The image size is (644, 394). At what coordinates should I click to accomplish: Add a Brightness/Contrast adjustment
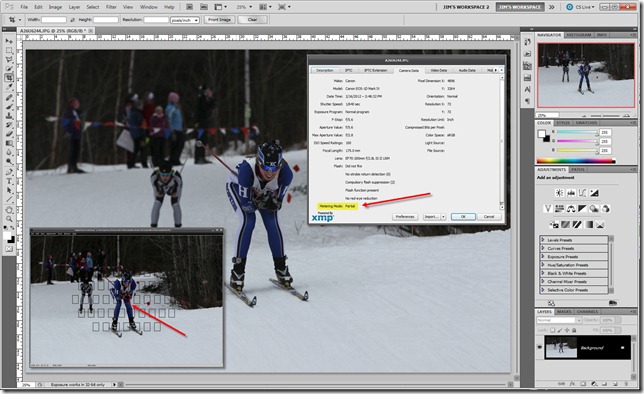coord(559,193)
